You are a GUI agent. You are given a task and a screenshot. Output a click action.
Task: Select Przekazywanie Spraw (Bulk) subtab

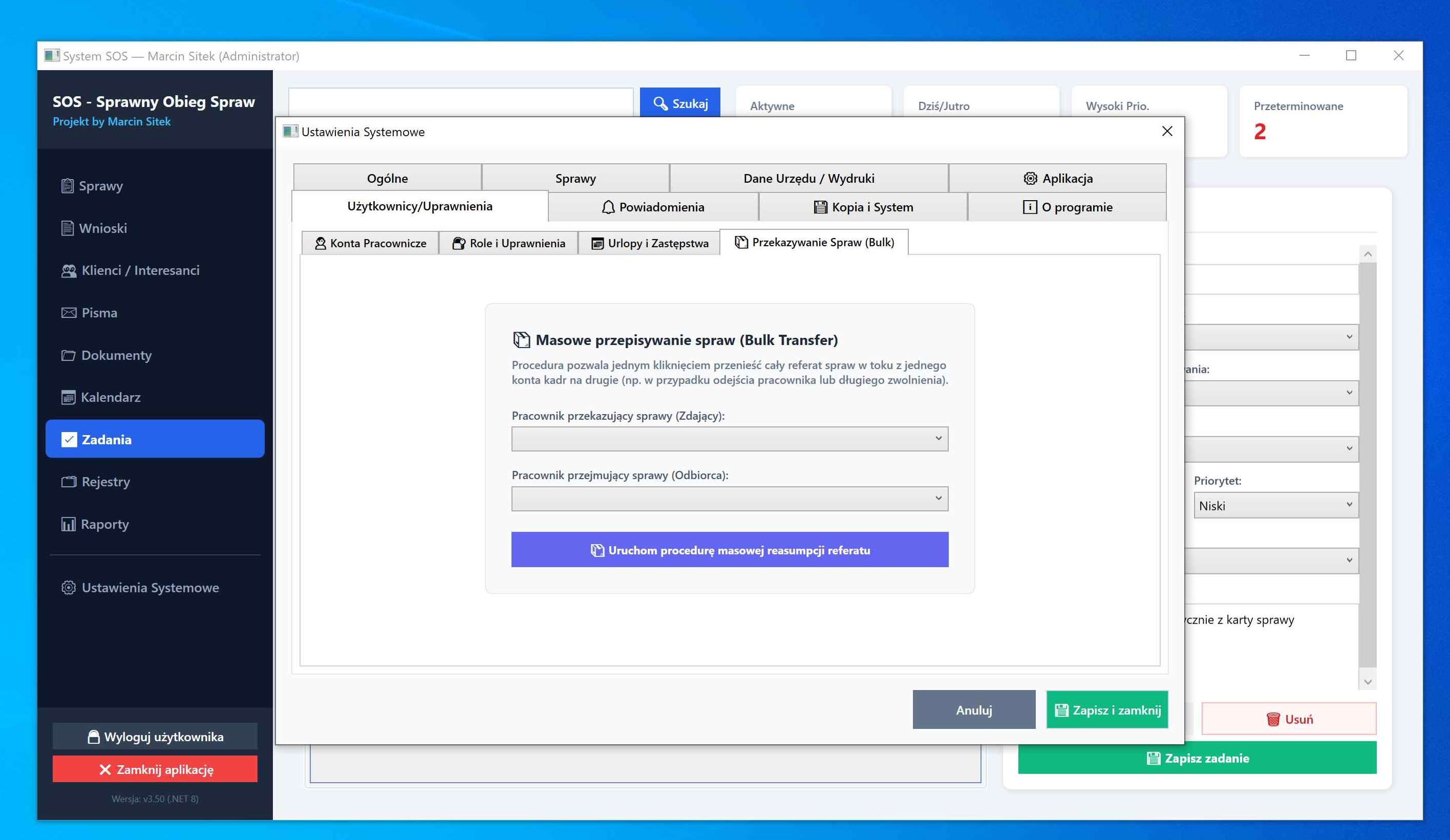point(814,242)
